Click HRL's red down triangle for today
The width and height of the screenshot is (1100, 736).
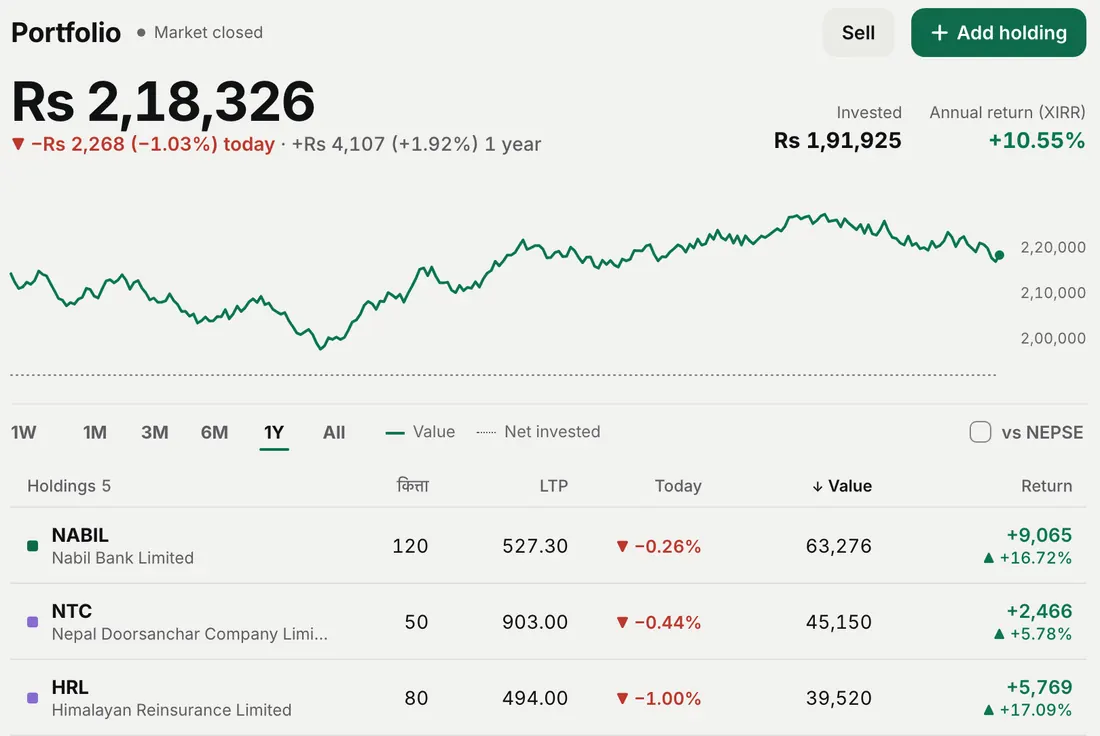pos(622,698)
